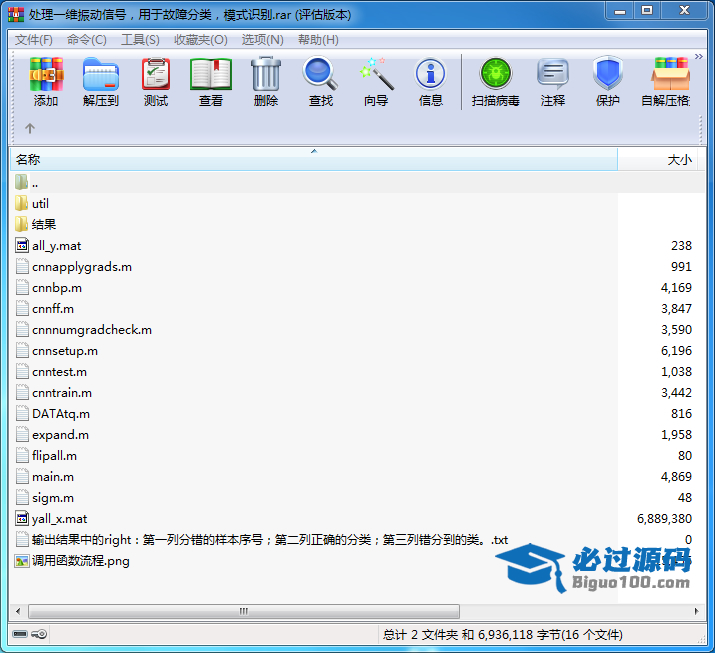The height and width of the screenshot is (653, 715).
Task: Select cnnnumgradcheck.m file
Action: click(x=92, y=330)
